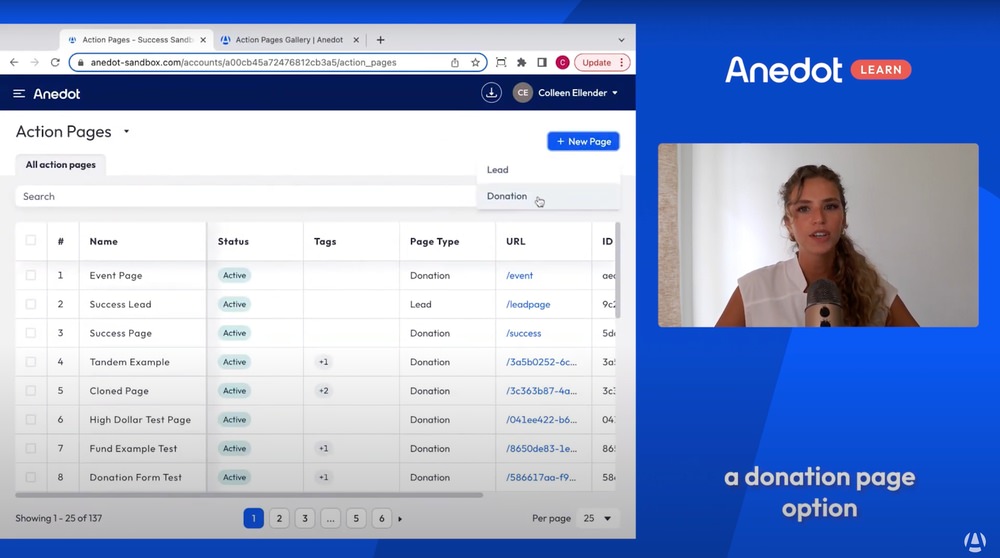Image resolution: width=1000 pixels, height=558 pixels.
Task: Check the box for Success Lead row
Action: (x=31, y=304)
